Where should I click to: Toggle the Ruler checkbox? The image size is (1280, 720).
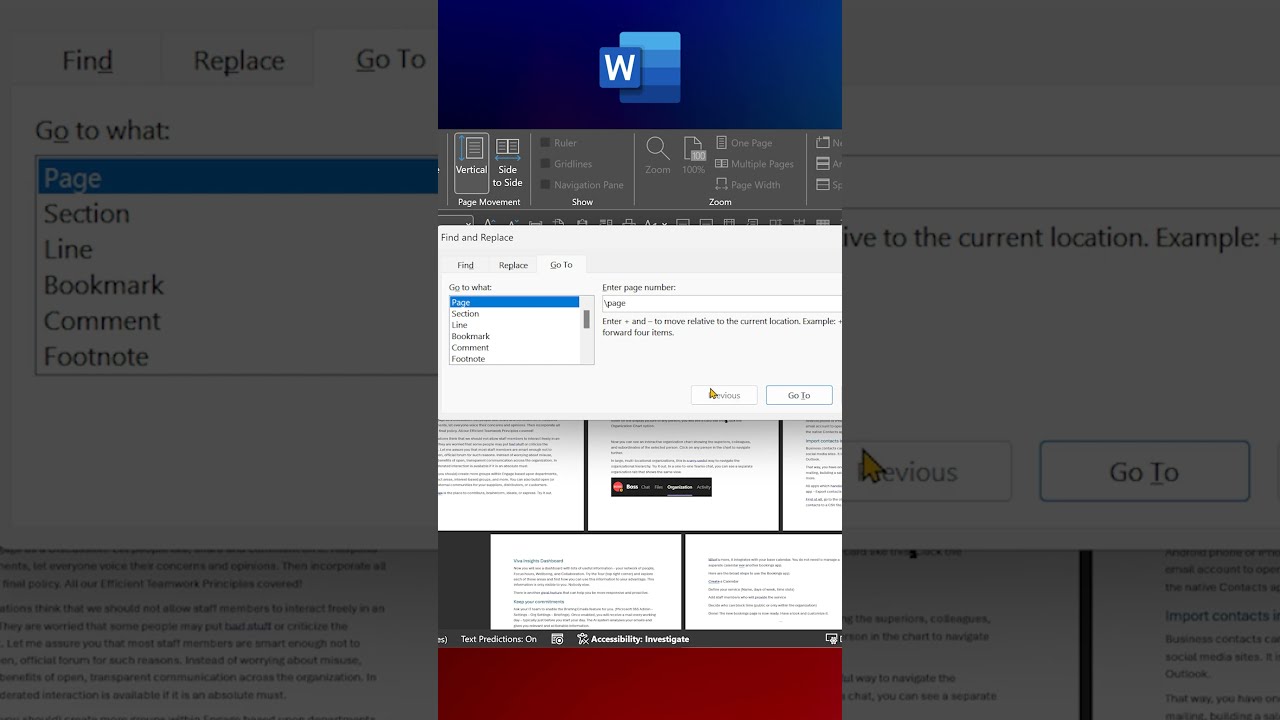click(545, 143)
